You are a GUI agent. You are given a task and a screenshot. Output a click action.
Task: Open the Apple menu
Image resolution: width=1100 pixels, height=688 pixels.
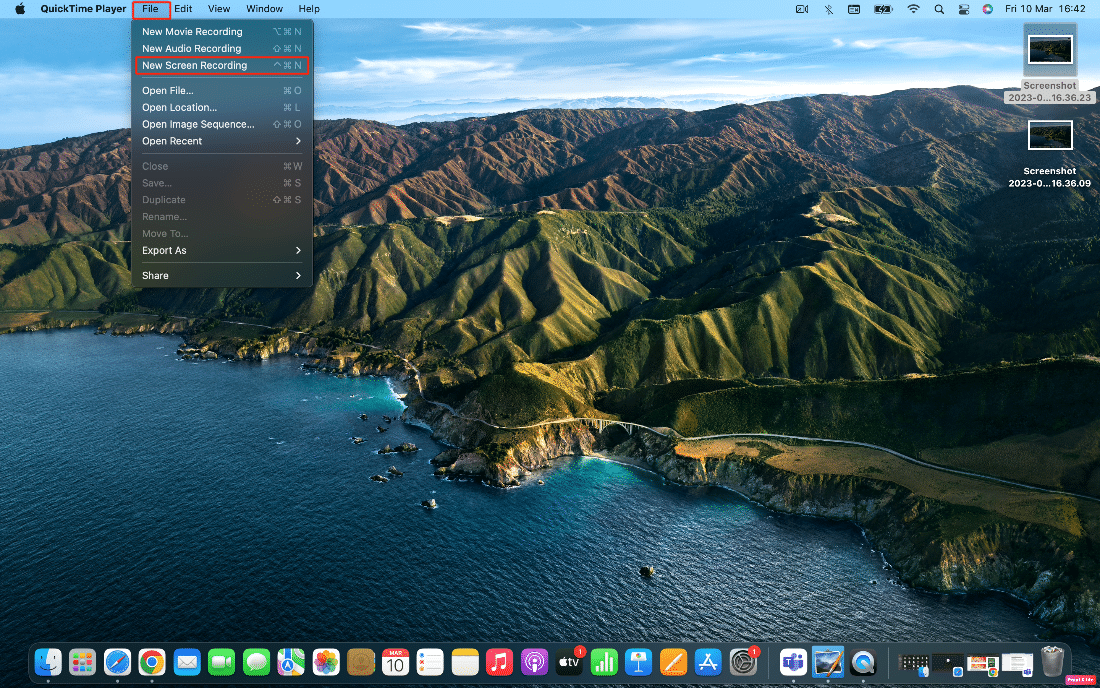pos(20,9)
